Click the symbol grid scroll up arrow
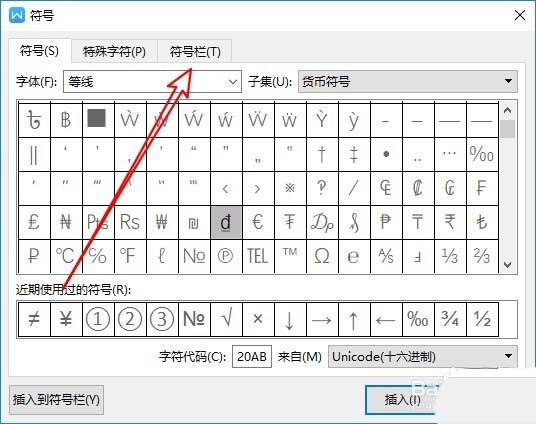The width and height of the screenshot is (536, 424). point(507,110)
